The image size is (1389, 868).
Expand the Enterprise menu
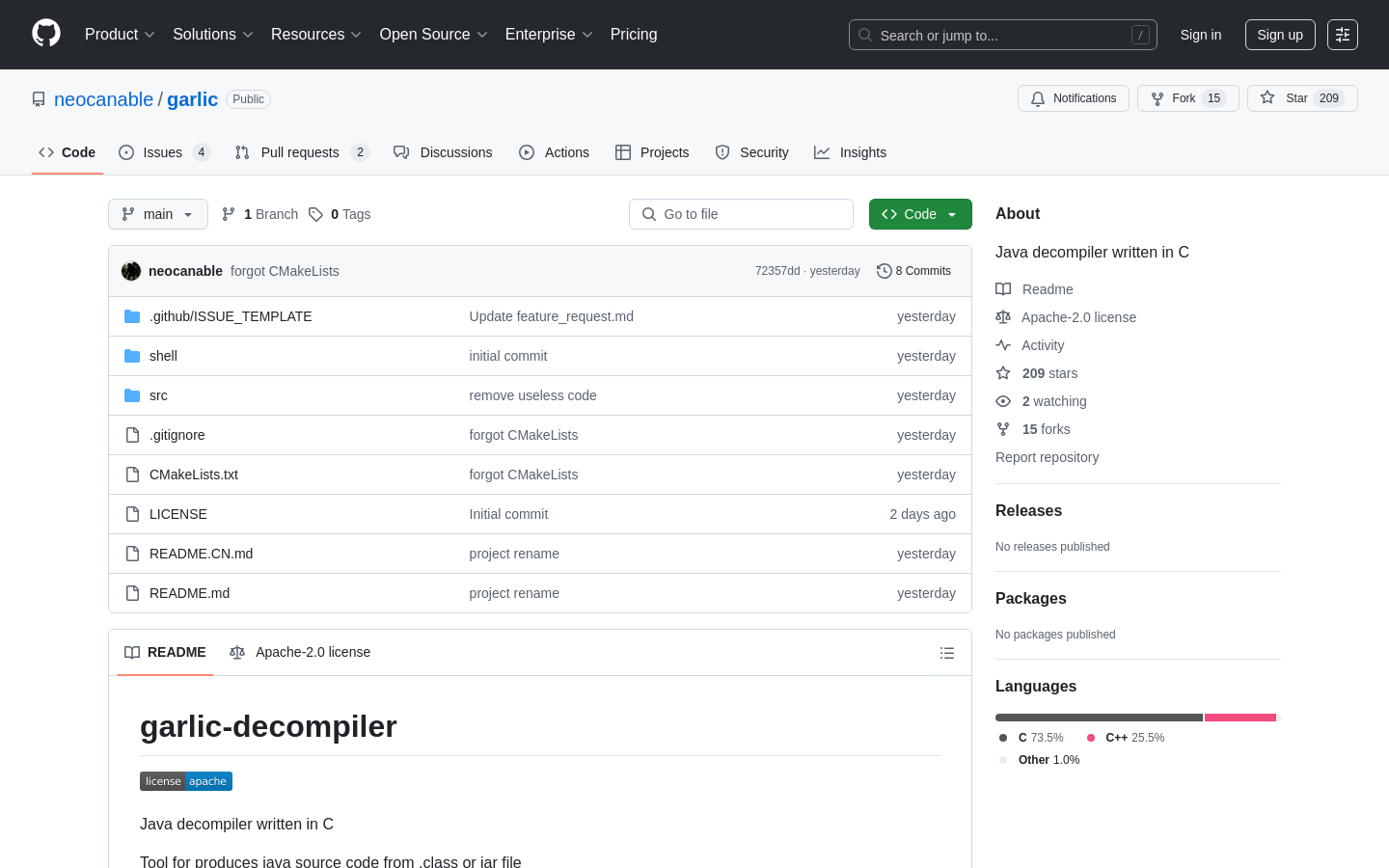point(549,35)
